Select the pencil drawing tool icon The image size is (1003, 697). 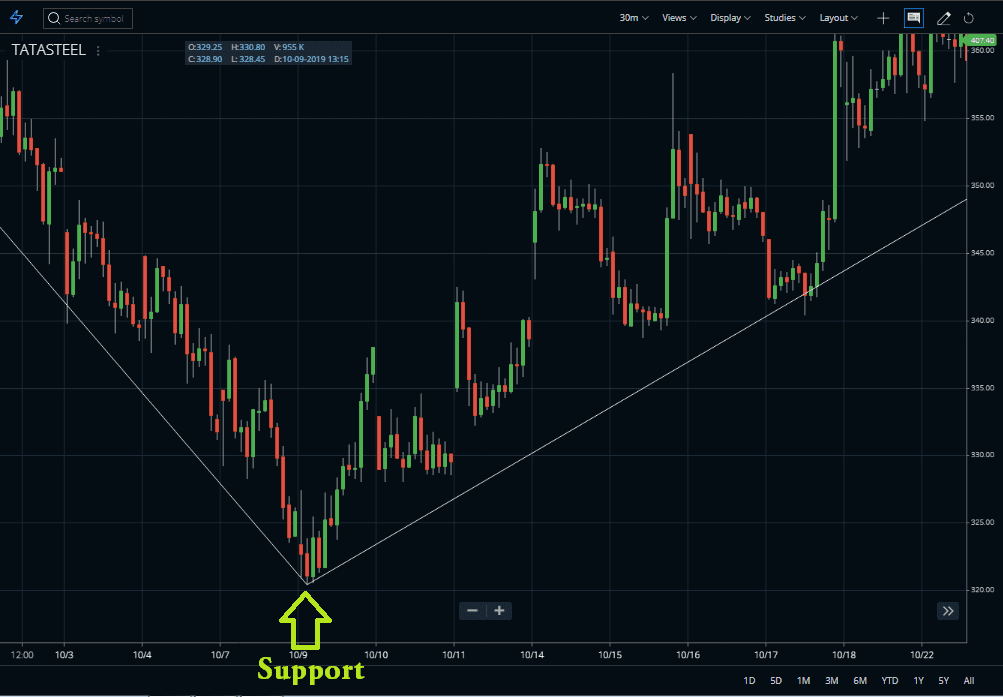pos(944,19)
